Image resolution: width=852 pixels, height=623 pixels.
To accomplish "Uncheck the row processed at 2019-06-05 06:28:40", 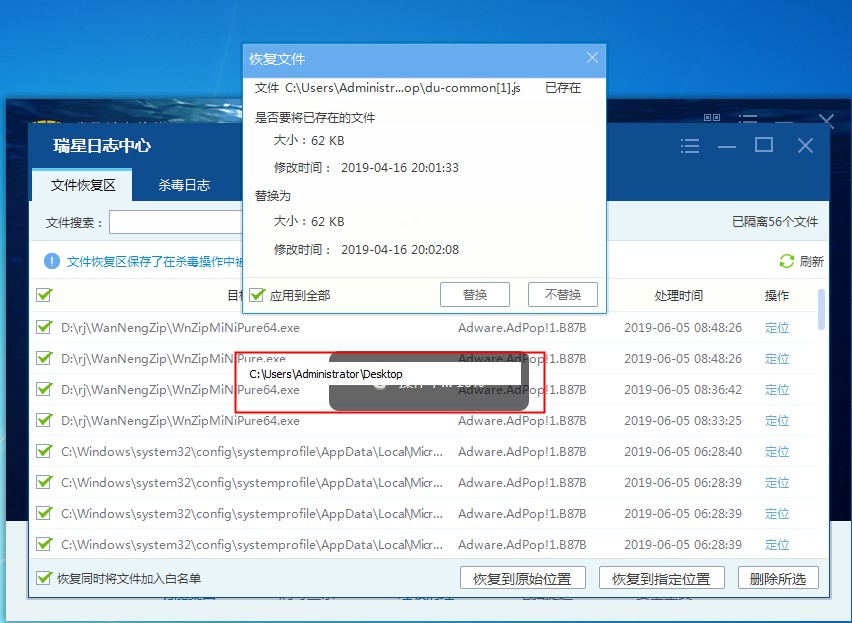I will pyautogui.click(x=44, y=451).
